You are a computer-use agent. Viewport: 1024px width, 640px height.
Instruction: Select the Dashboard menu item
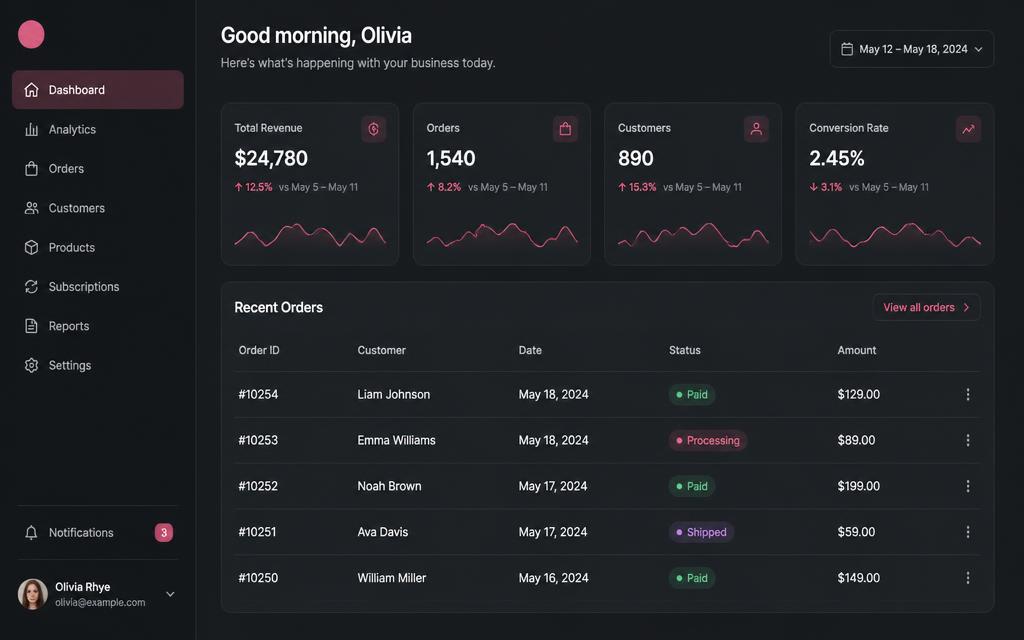tap(98, 90)
